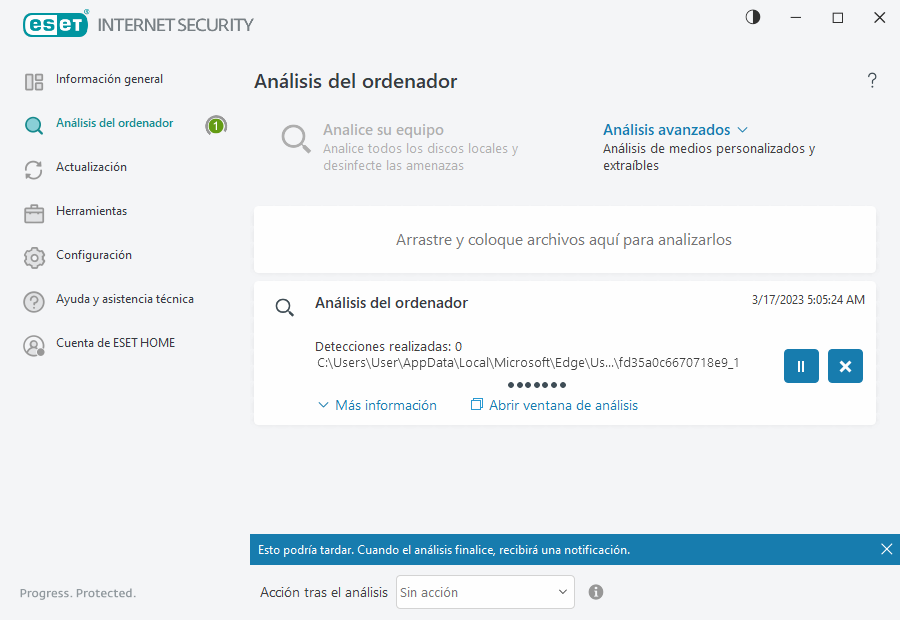Image resolution: width=900 pixels, height=620 pixels.
Task: Toggle the dark mode contrast switch
Action: pyautogui.click(x=752, y=17)
